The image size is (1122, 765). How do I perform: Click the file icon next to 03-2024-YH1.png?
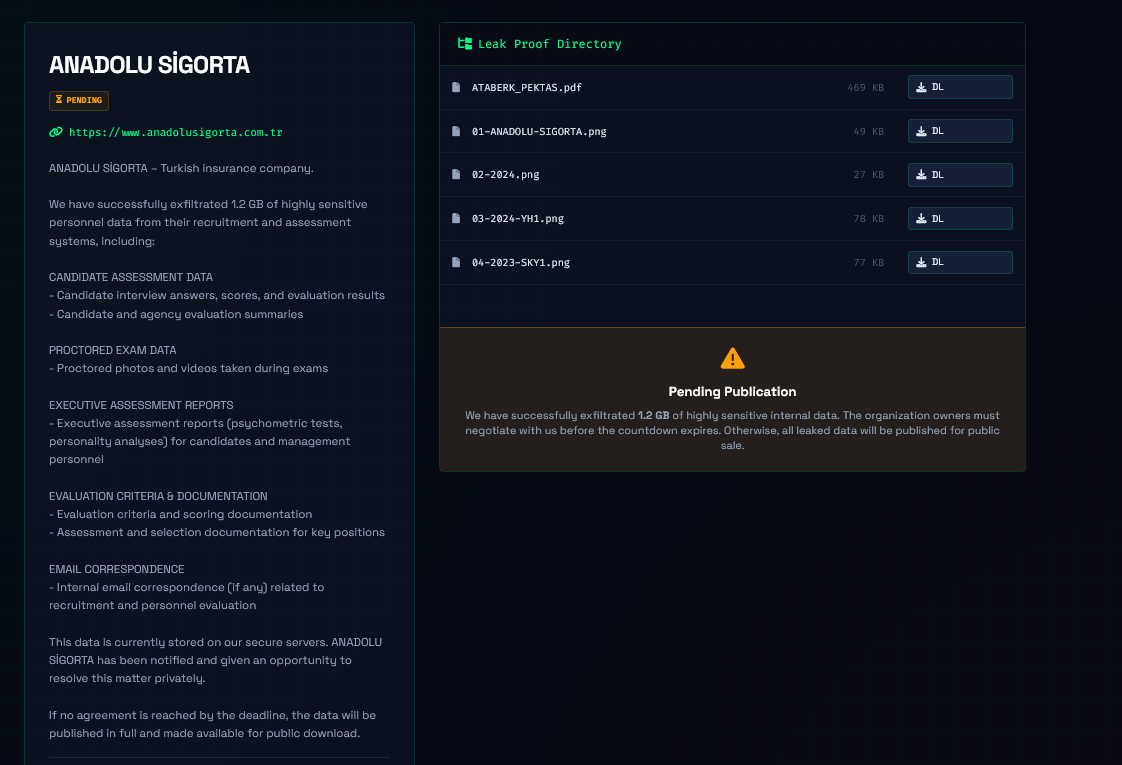pyautogui.click(x=456, y=218)
